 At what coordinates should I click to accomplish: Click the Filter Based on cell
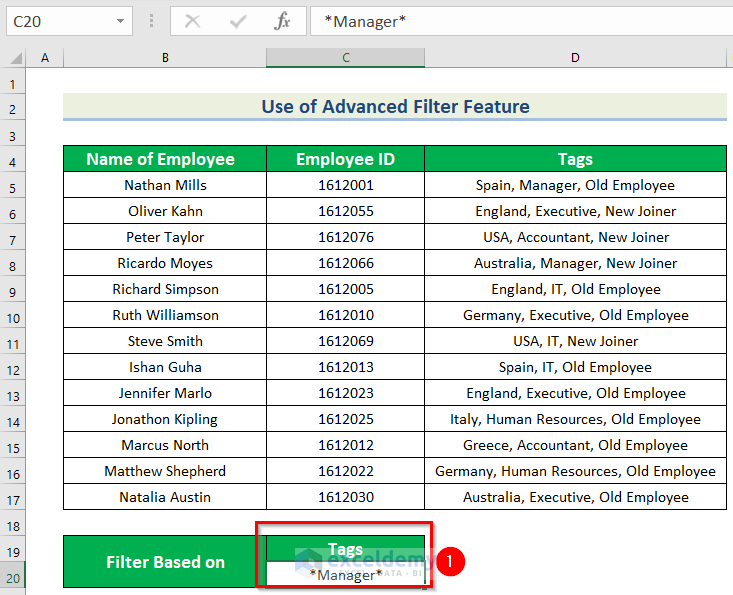(165, 562)
